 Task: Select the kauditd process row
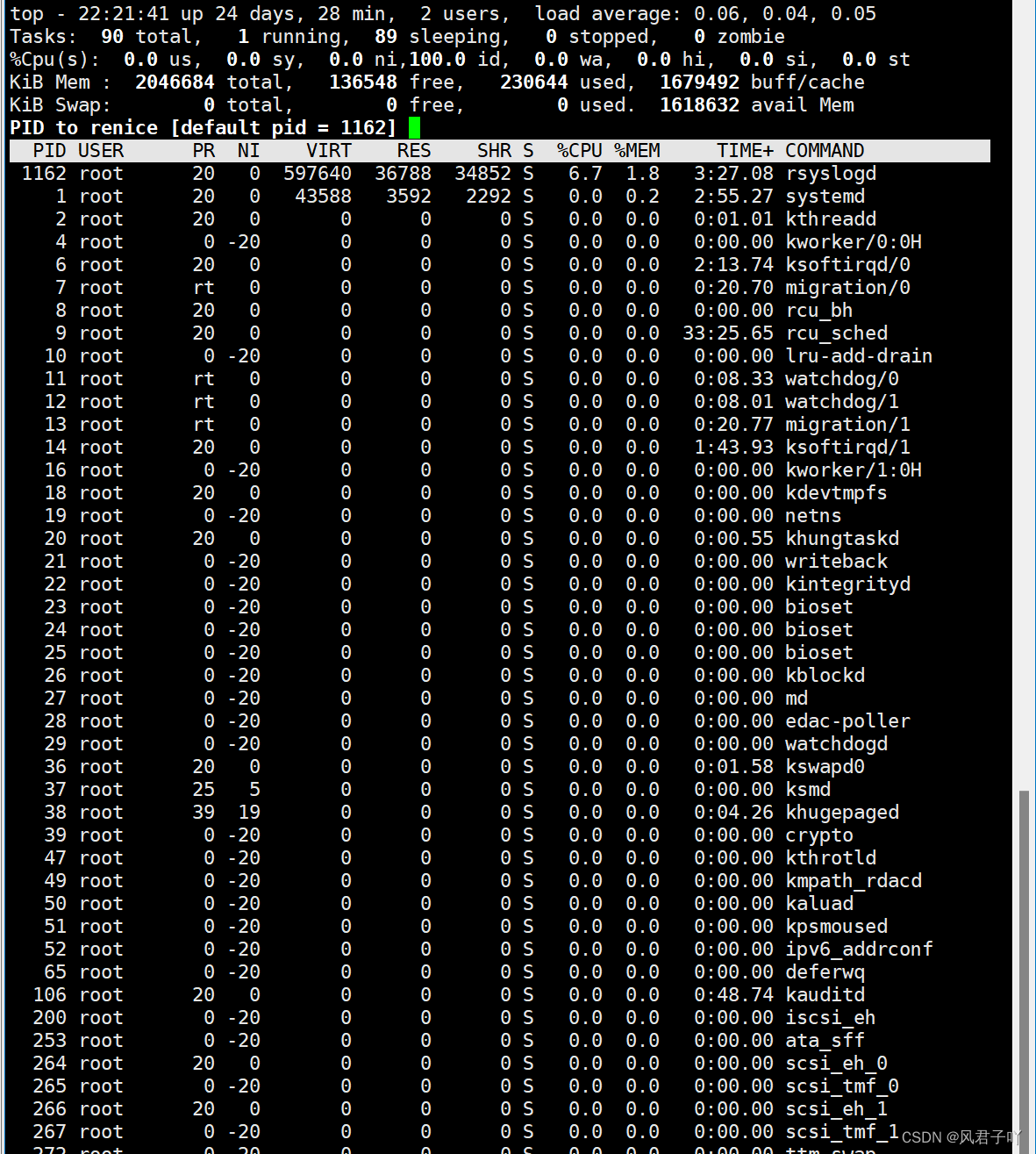click(x=439, y=994)
